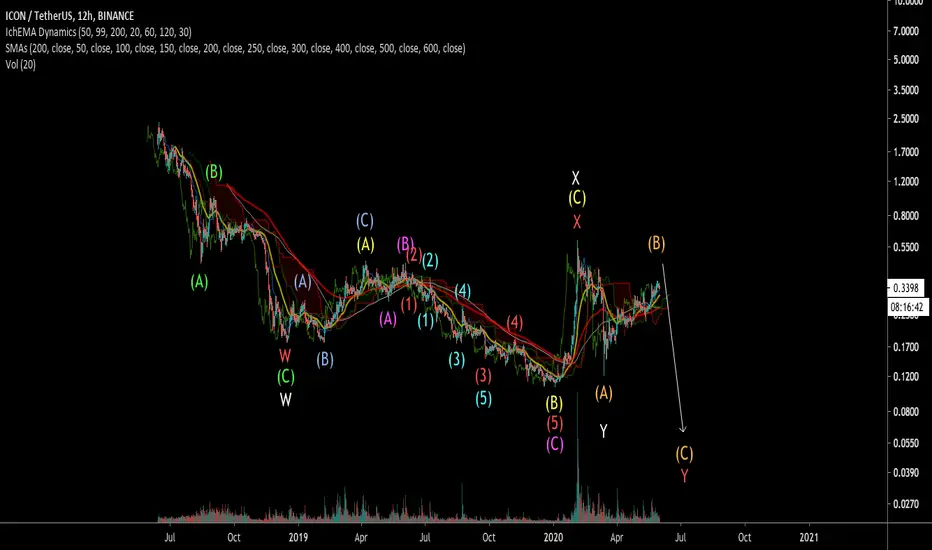Select the red W wave label
This screenshot has height=550, width=932.
(x=285, y=356)
